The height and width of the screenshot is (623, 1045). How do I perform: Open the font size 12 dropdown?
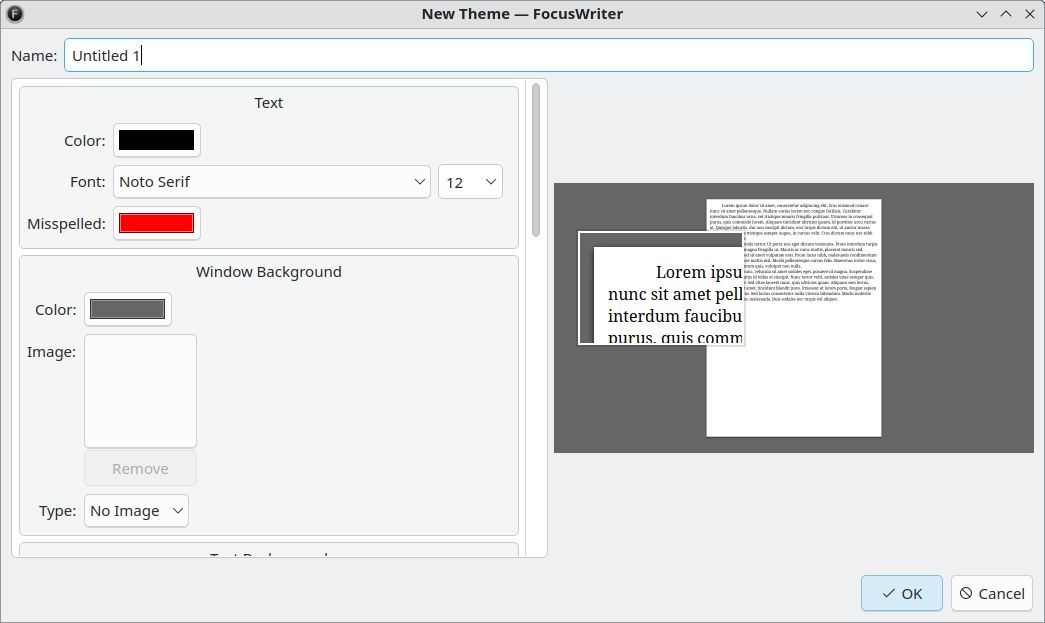click(471, 182)
